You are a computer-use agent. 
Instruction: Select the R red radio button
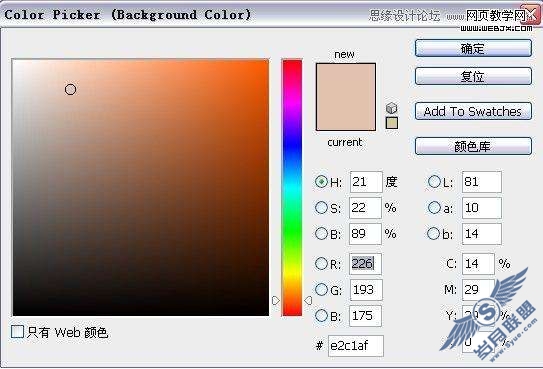pyautogui.click(x=321, y=264)
